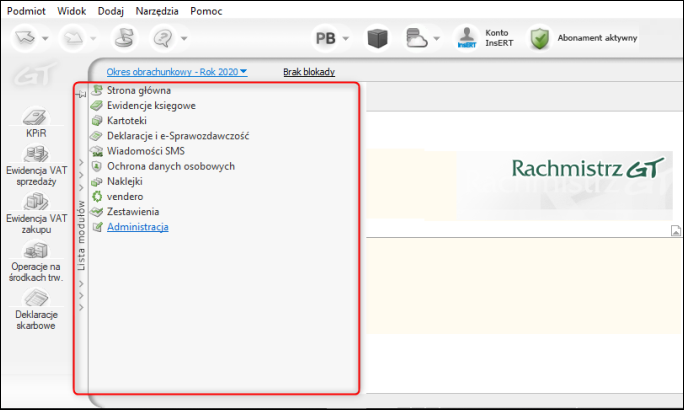Open the Pomoc menu
This screenshot has width=684, height=410.
[x=206, y=11]
